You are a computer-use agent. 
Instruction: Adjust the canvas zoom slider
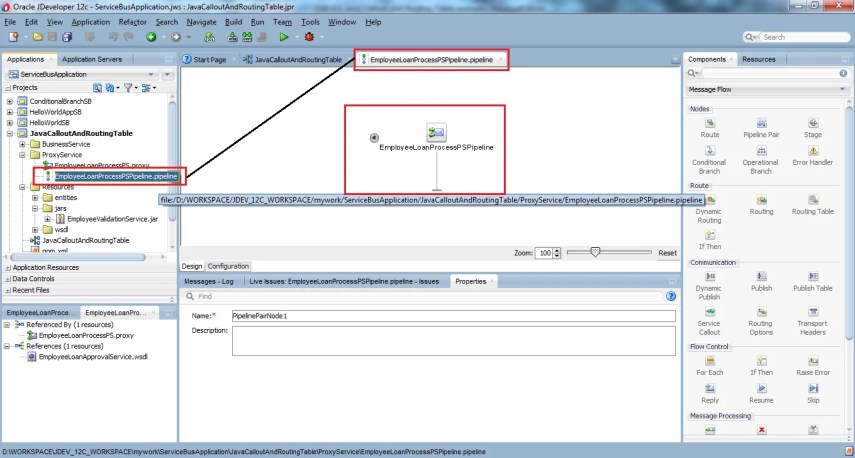595,252
